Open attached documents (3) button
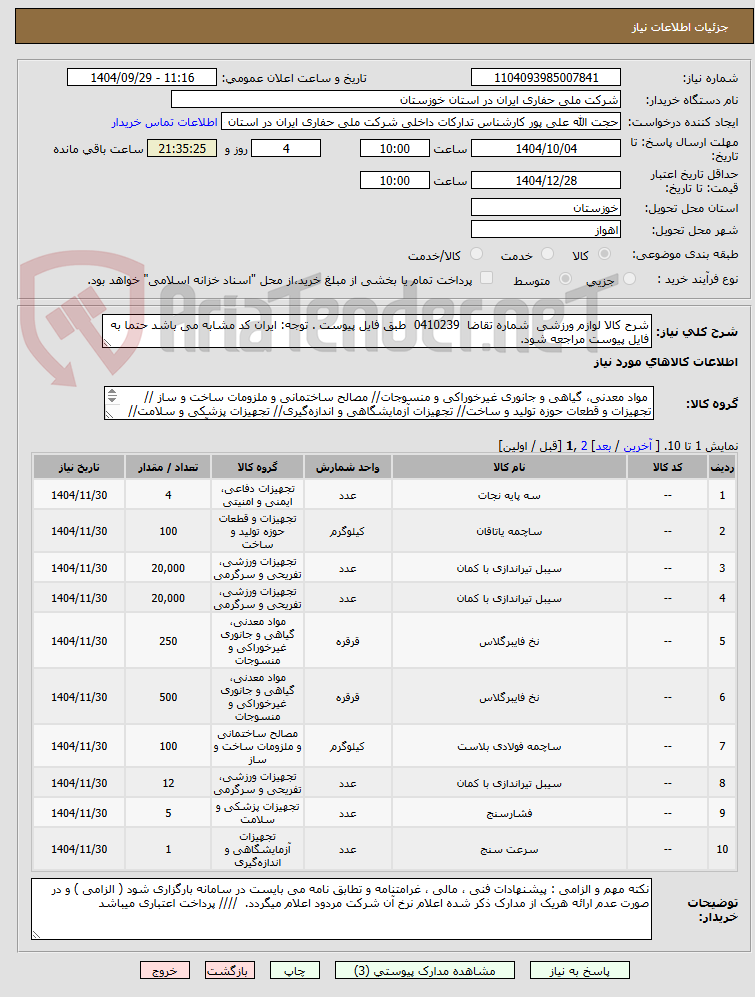This screenshot has height=997, width=755. (x=425, y=970)
